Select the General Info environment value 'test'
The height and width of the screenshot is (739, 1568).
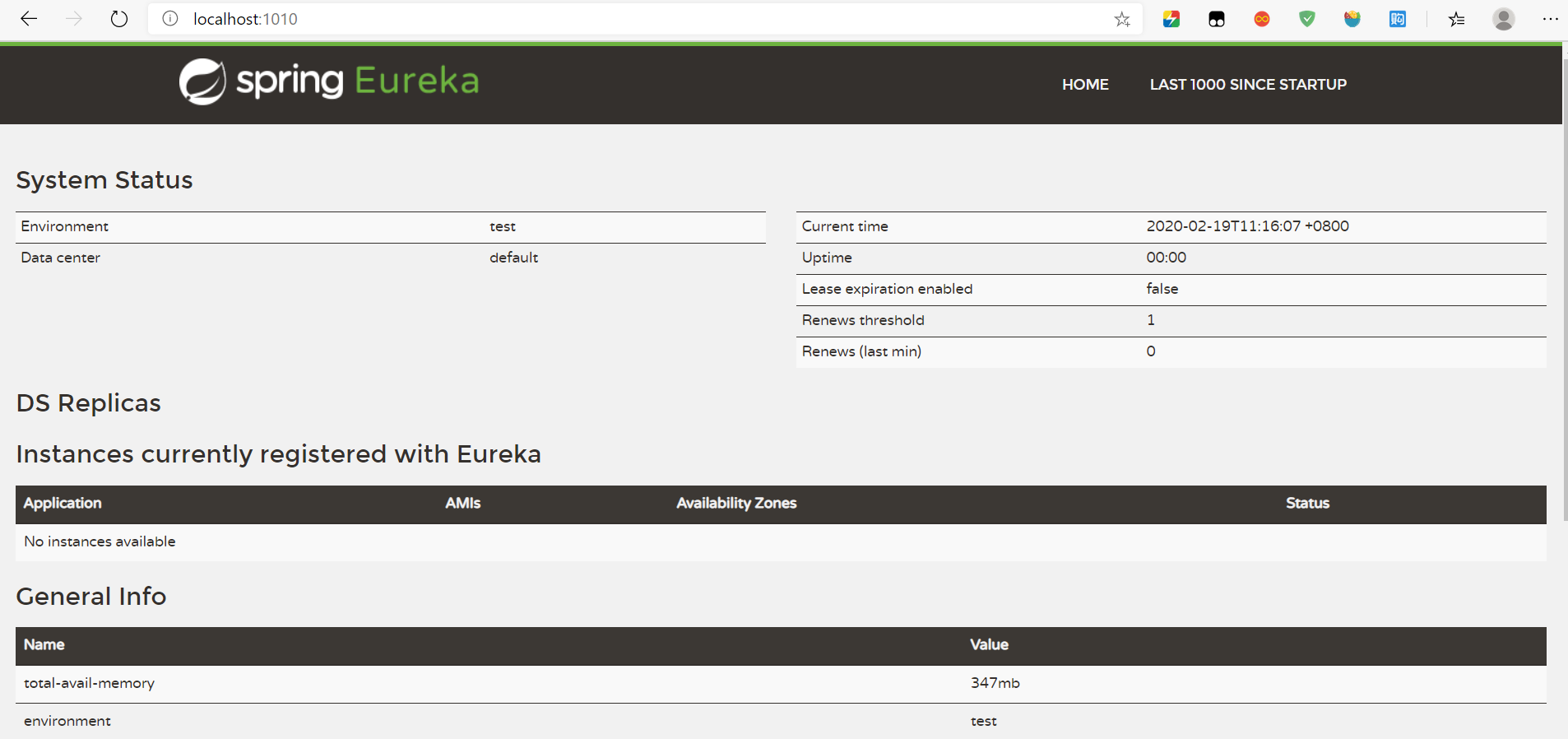(983, 721)
